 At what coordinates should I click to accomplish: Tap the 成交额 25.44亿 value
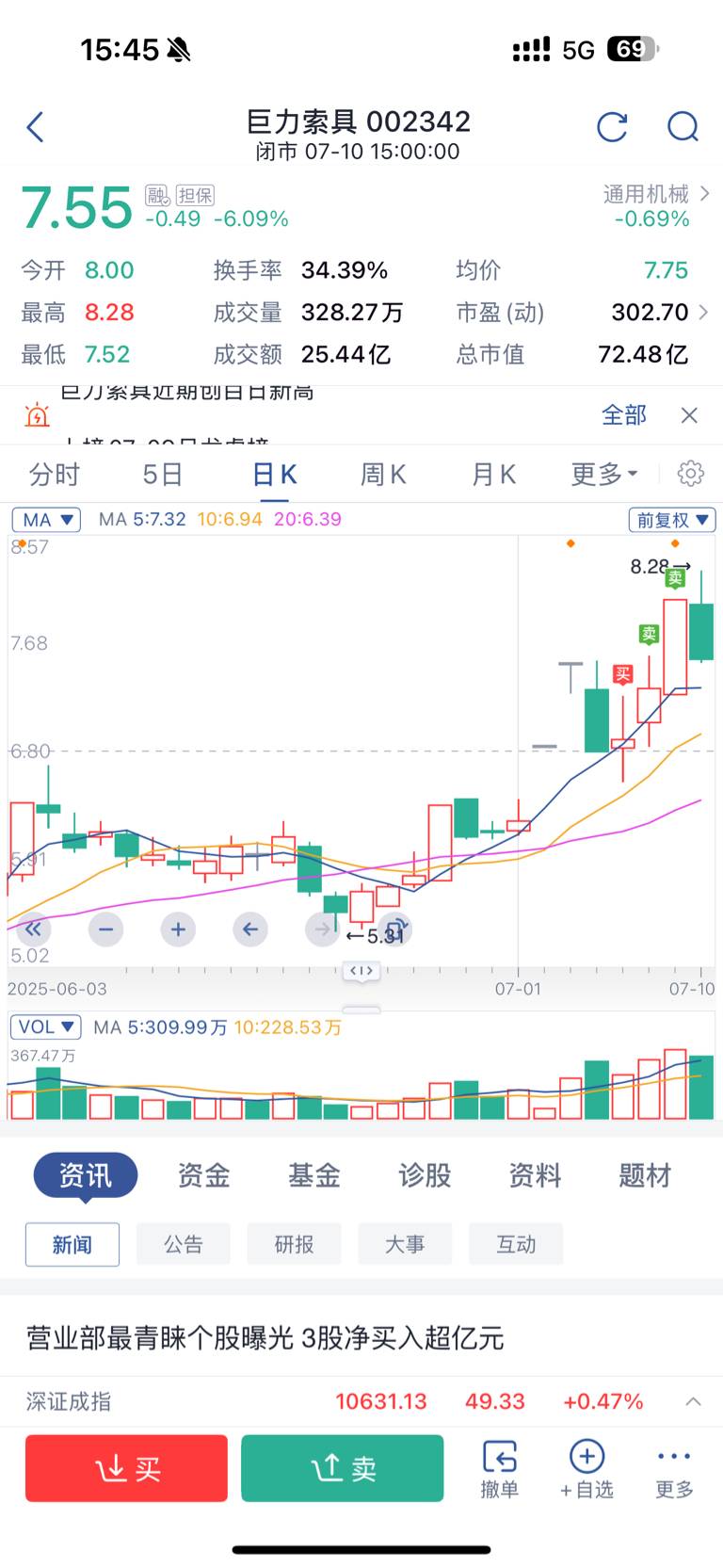[345, 354]
